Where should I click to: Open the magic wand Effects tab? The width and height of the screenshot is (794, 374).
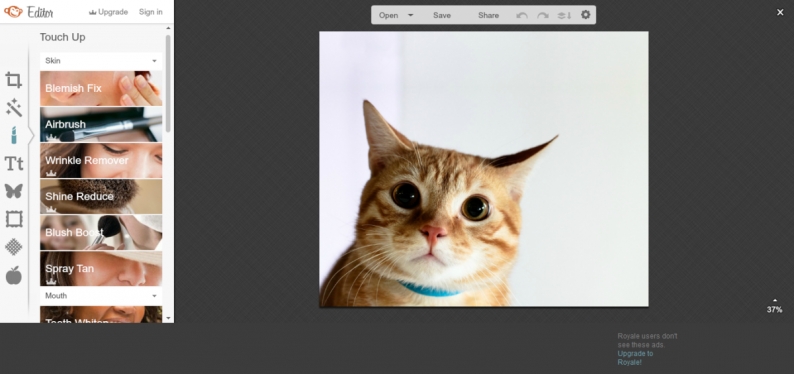14,108
